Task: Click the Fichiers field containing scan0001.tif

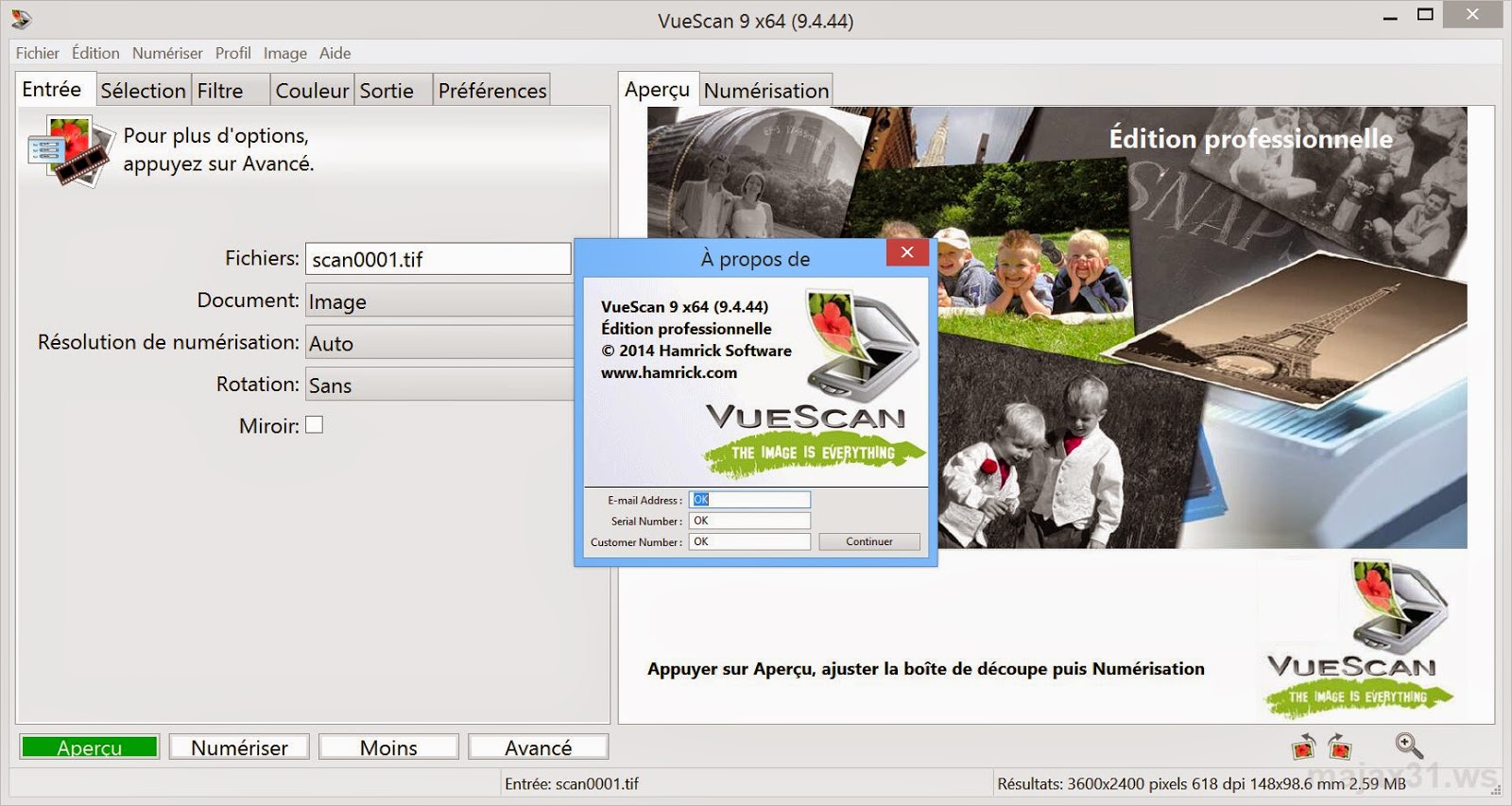Action: click(x=438, y=259)
